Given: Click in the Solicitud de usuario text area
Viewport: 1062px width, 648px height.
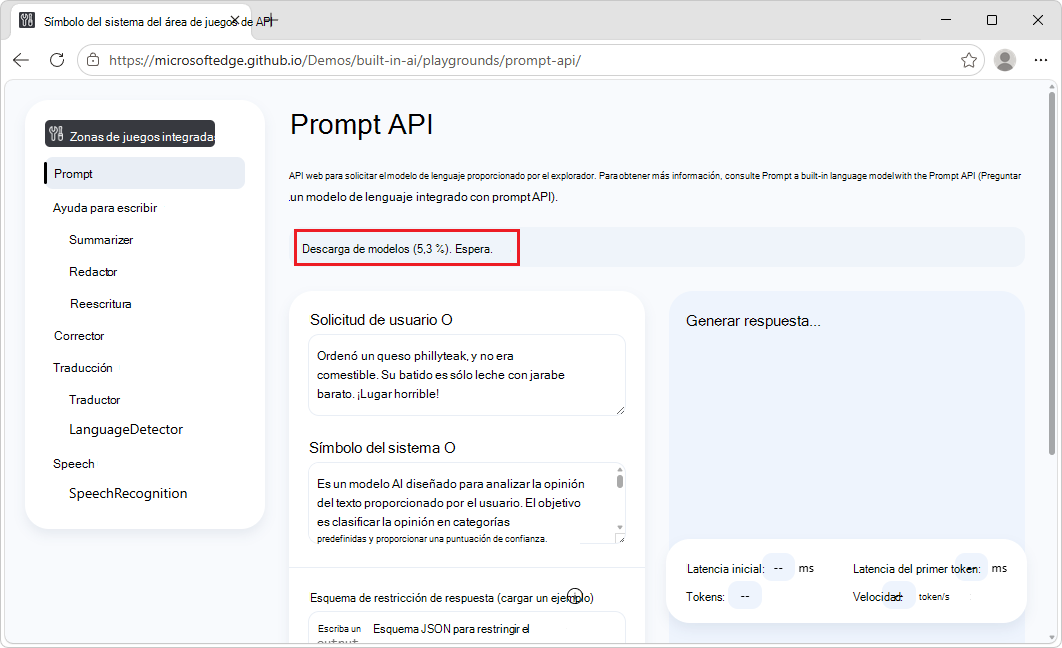Looking at the screenshot, I should pyautogui.click(x=467, y=375).
